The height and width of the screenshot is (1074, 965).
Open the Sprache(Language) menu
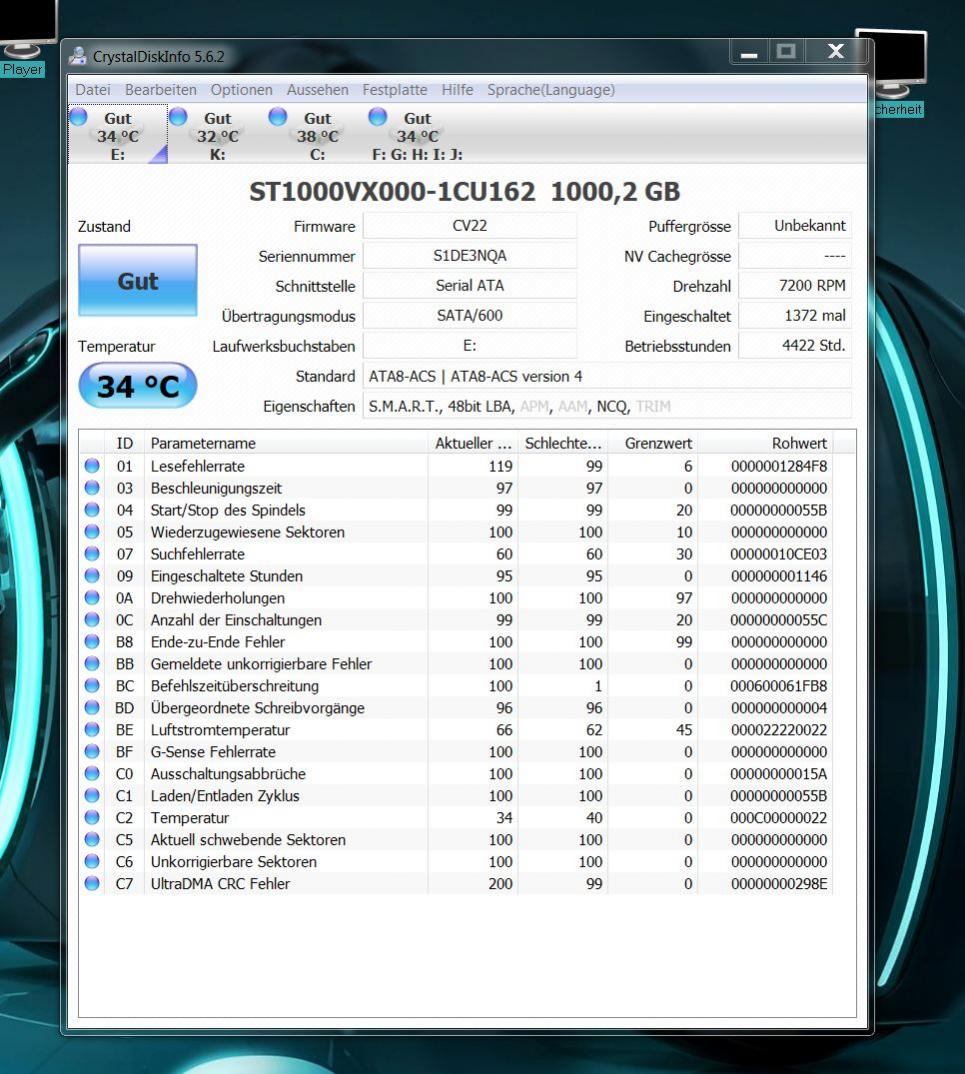[x=551, y=90]
